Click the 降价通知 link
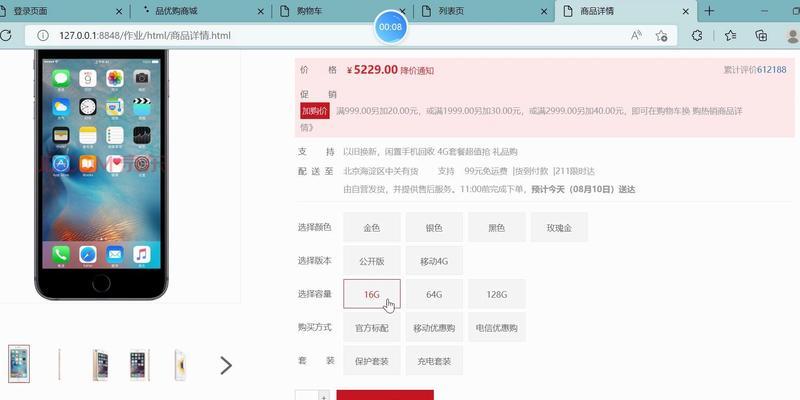Image resolution: width=800 pixels, height=400 pixels. 417,71
